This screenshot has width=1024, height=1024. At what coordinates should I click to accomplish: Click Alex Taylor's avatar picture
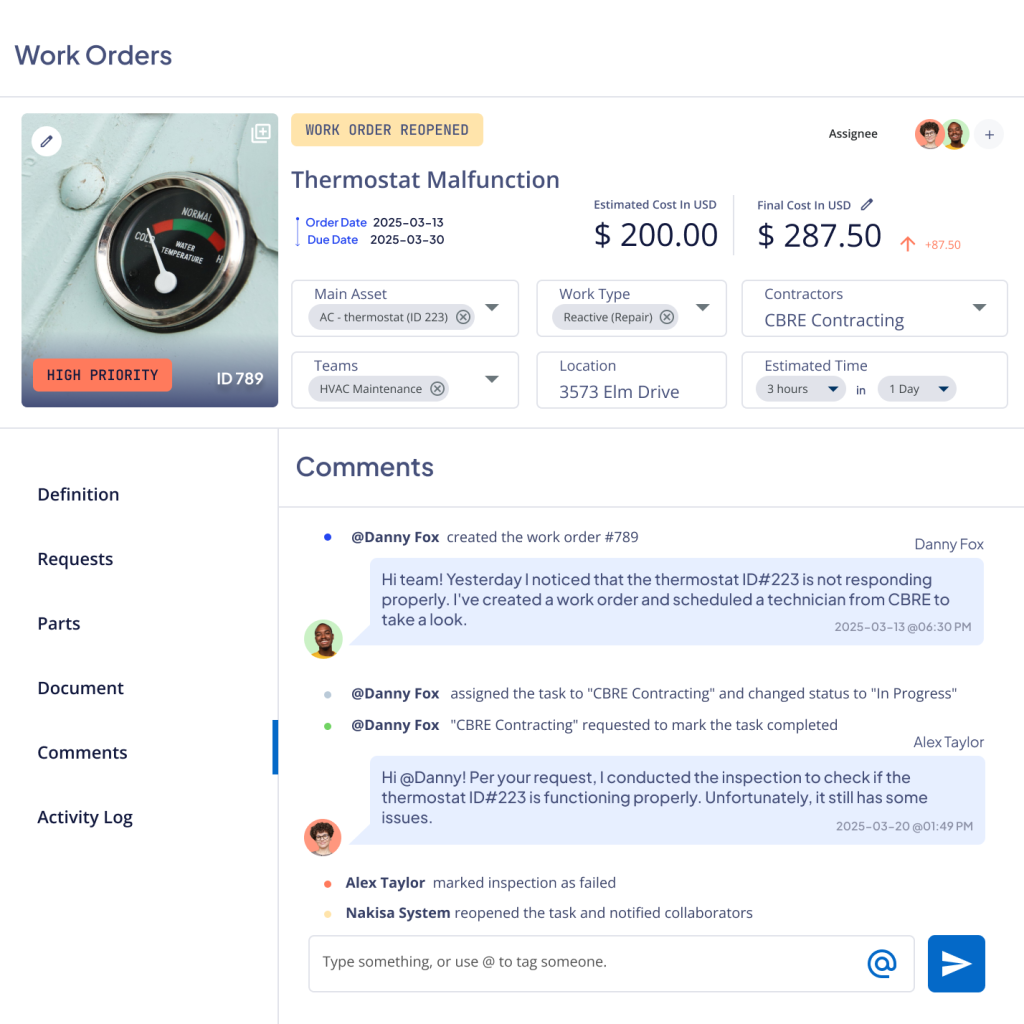tap(322, 837)
